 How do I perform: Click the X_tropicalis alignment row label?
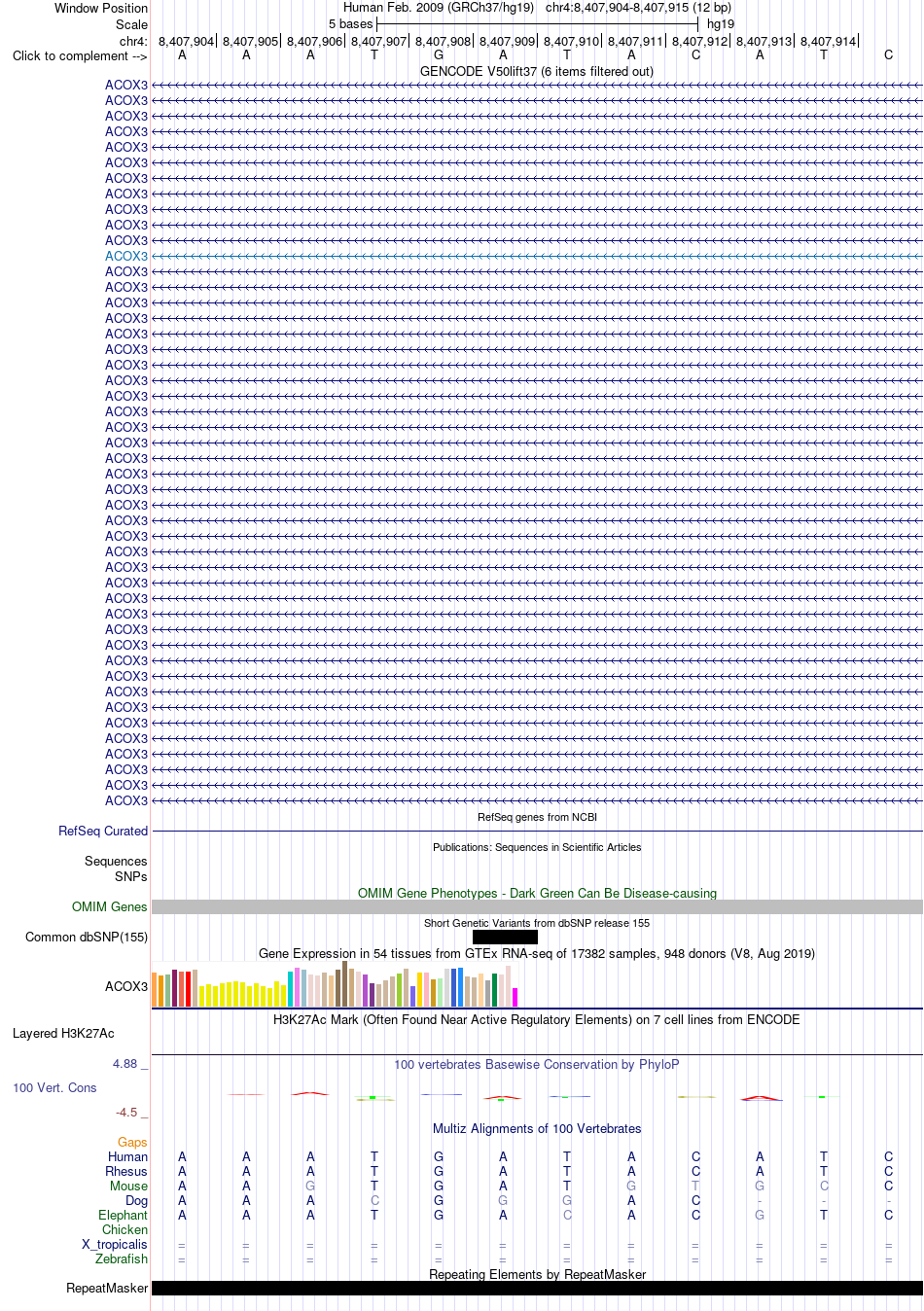click(115, 1244)
